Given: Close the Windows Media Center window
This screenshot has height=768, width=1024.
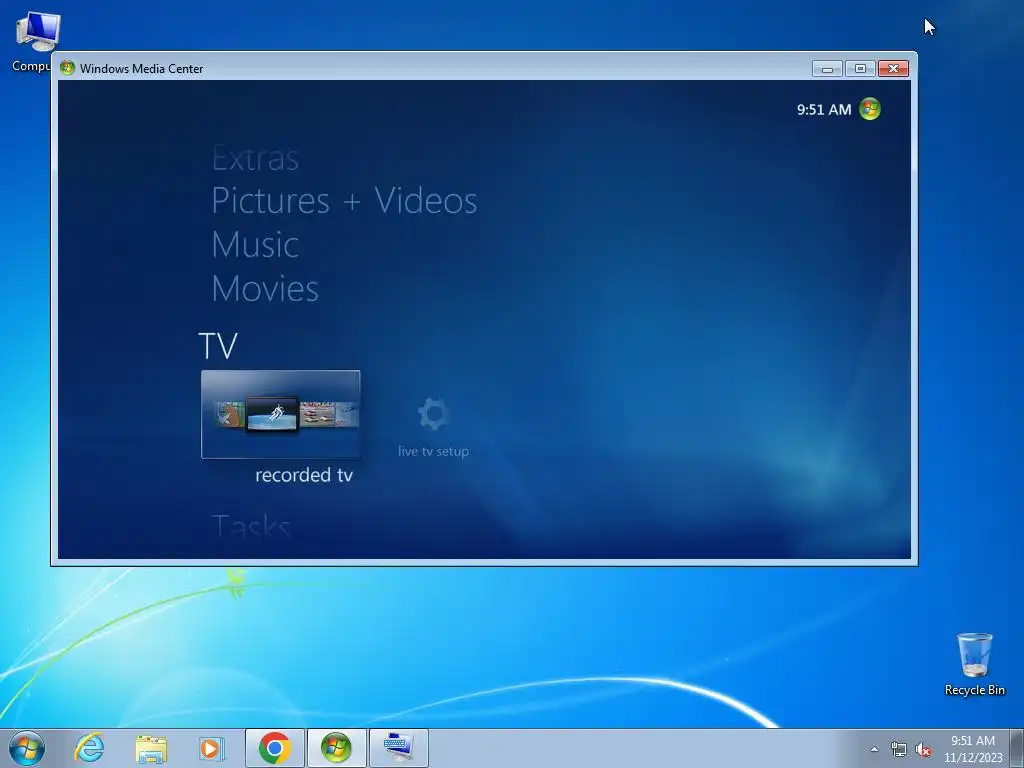Looking at the screenshot, I should point(893,69).
